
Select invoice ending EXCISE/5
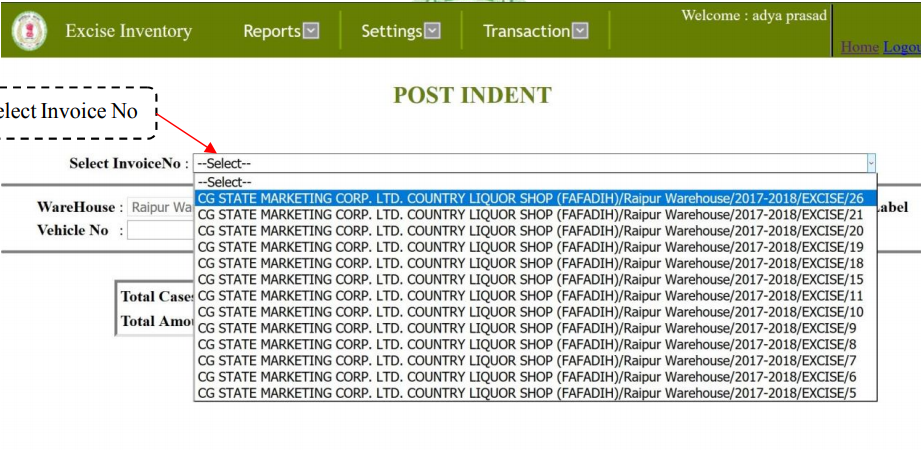pyautogui.click(x=535, y=393)
